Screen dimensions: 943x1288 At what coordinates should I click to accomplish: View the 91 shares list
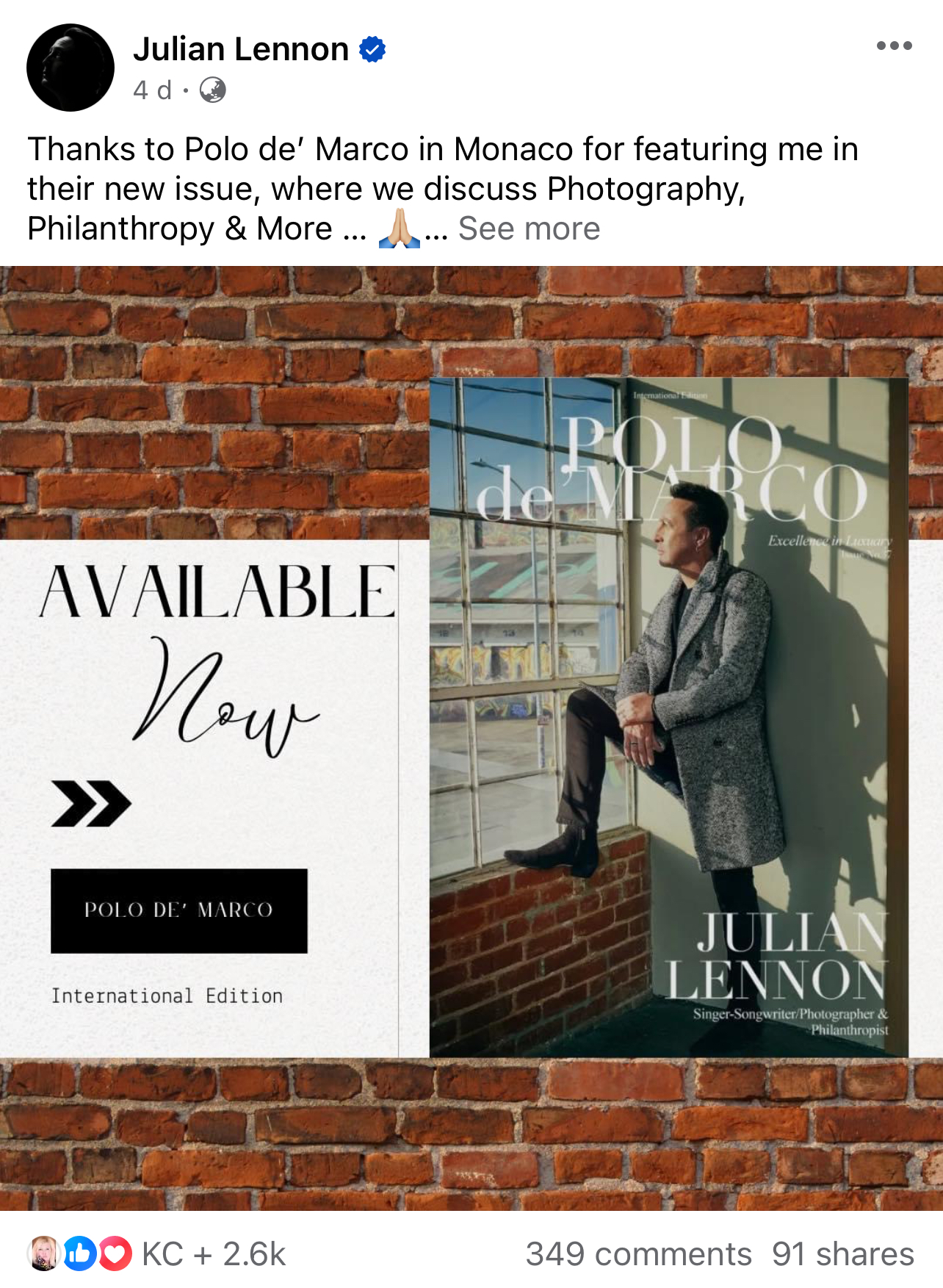[x=842, y=1254]
